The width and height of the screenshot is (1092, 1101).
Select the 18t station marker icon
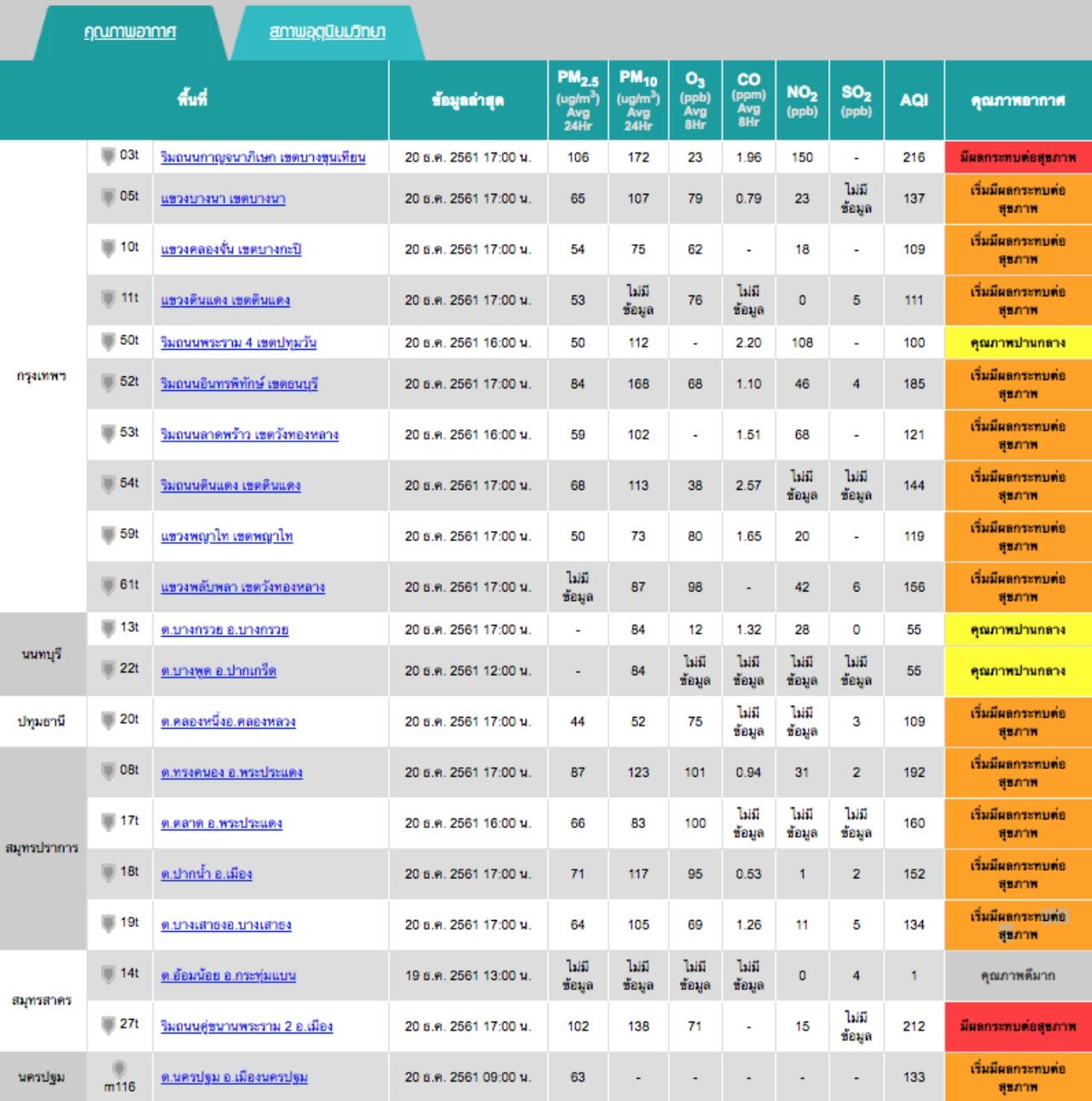[x=107, y=872]
